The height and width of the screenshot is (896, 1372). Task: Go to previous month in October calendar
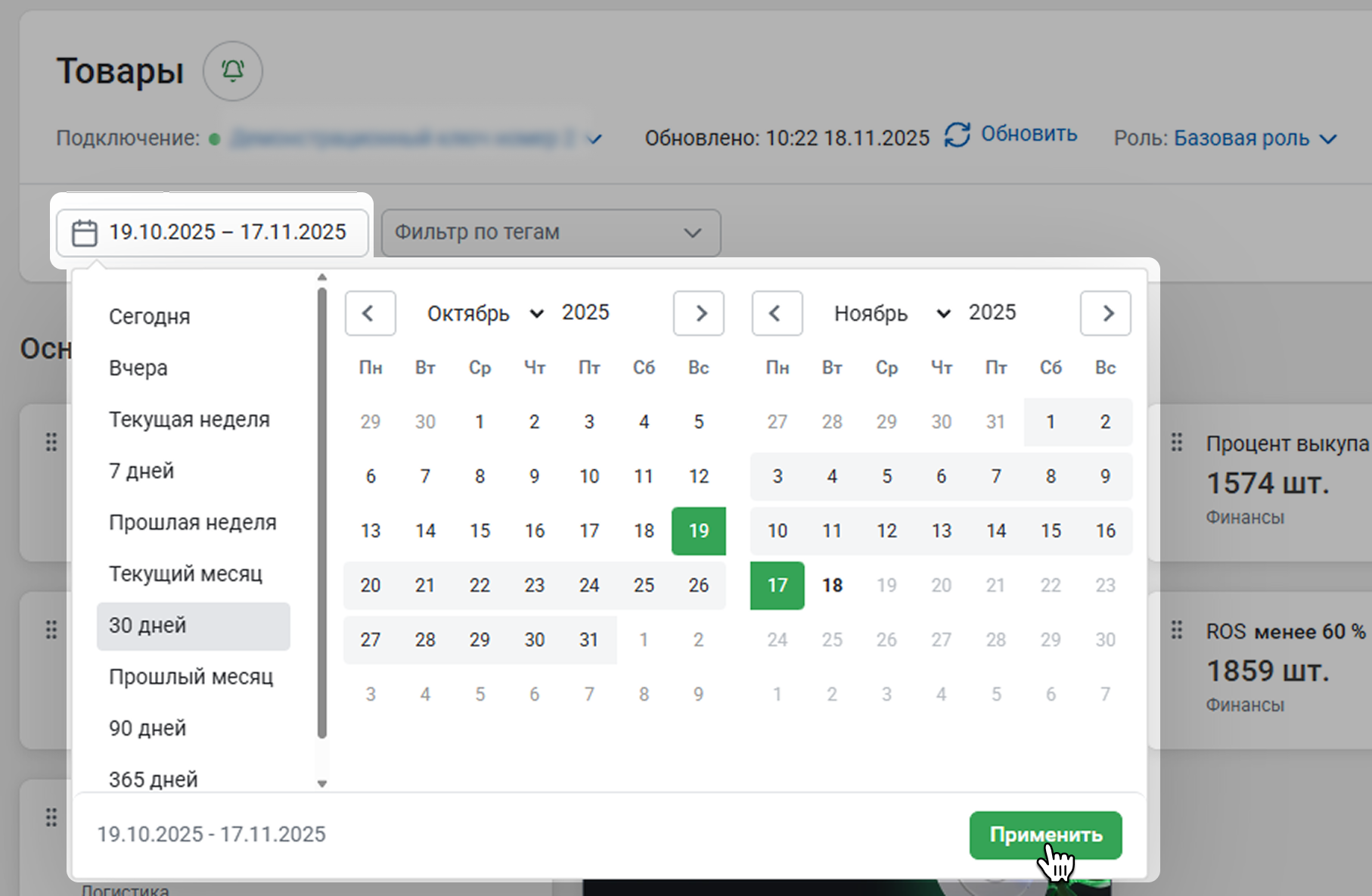tap(370, 313)
